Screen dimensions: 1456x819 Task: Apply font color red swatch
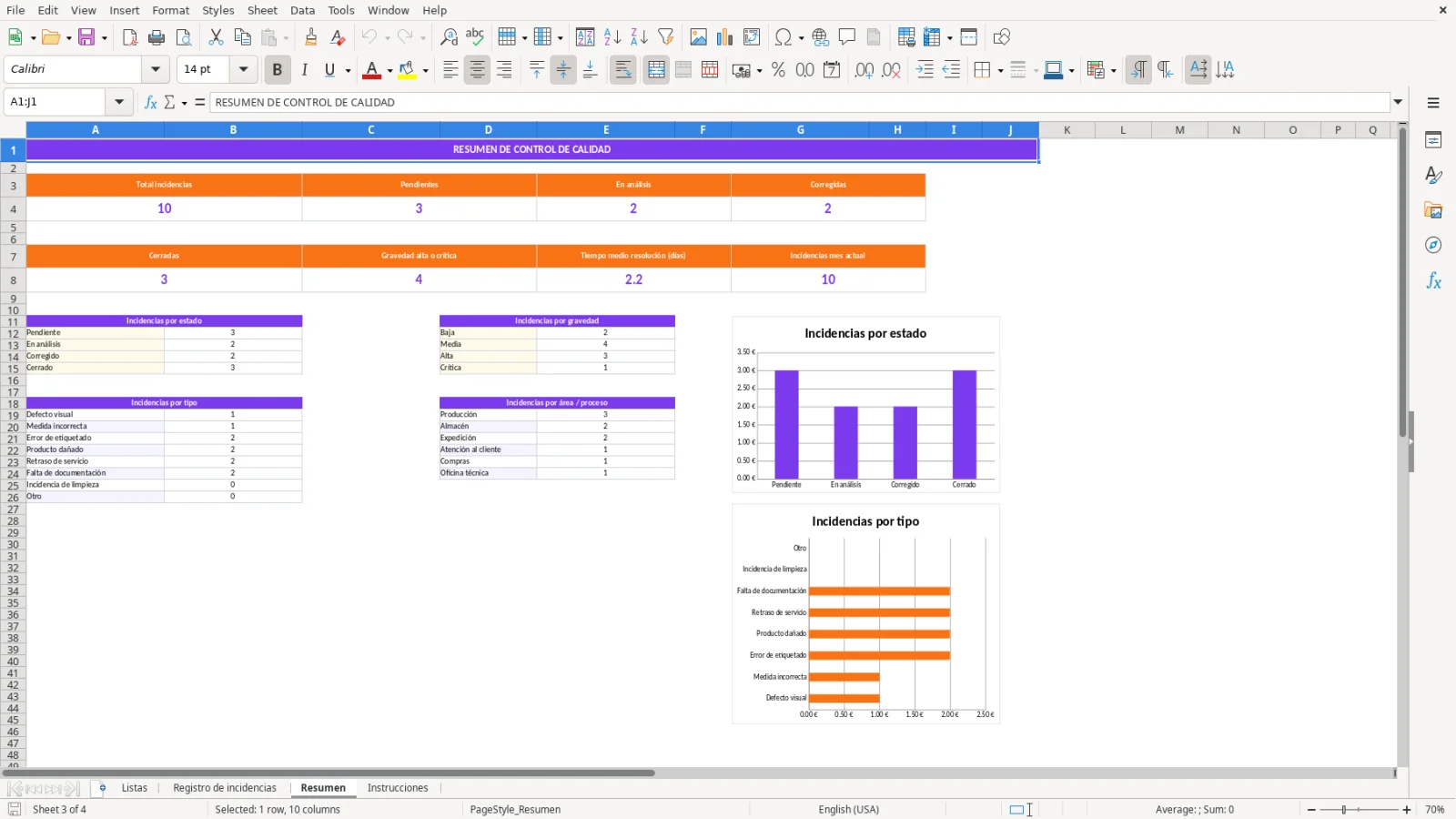pyautogui.click(x=372, y=70)
